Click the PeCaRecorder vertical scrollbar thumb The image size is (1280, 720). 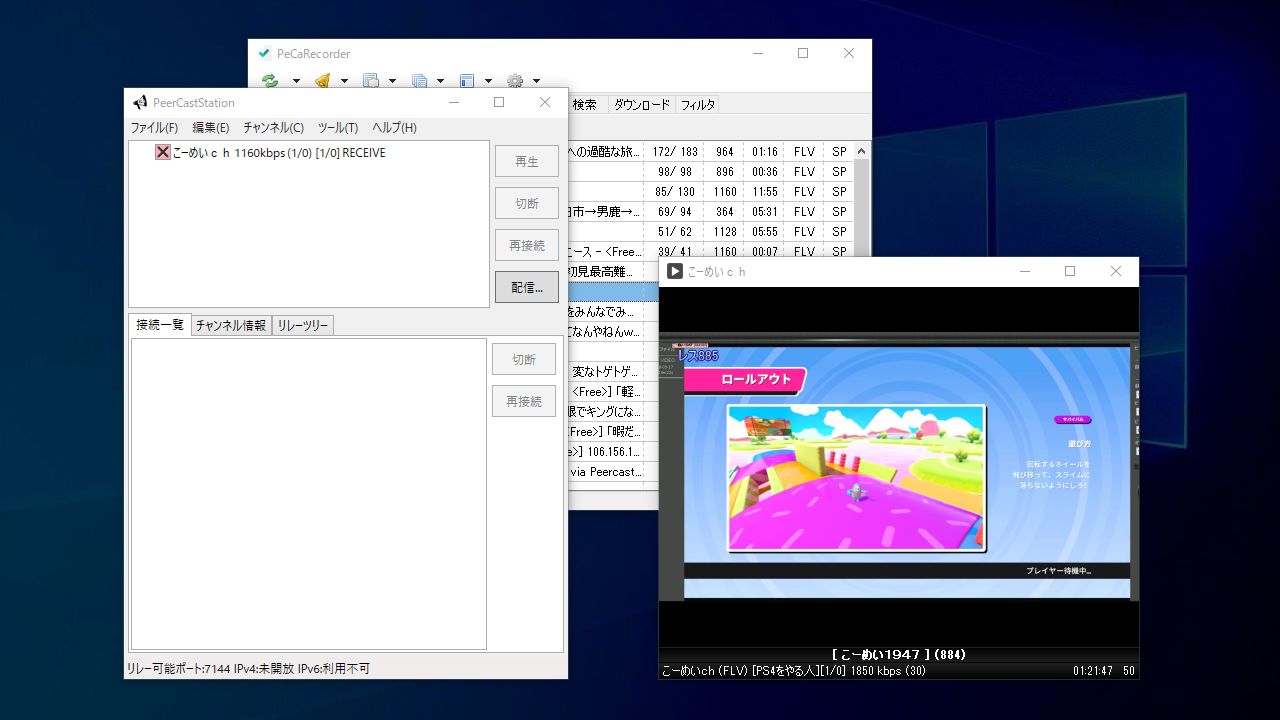click(862, 210)
